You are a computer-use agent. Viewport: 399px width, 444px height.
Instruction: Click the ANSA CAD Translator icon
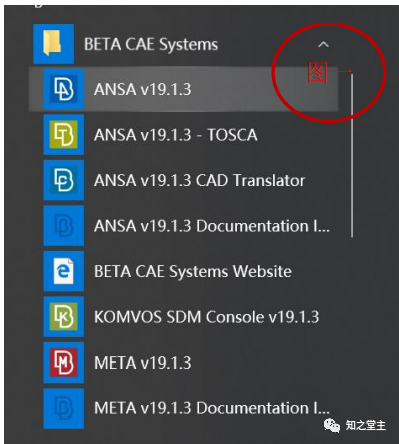pyautogui.click(x=63, y=180)
